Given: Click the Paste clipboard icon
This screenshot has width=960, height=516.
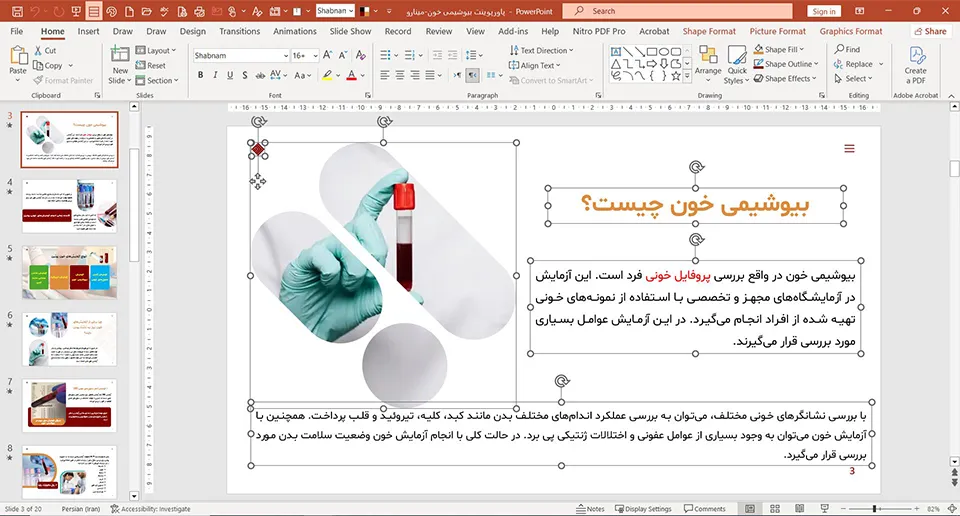Looking at the screenshot, I should [x=18, y=56].
